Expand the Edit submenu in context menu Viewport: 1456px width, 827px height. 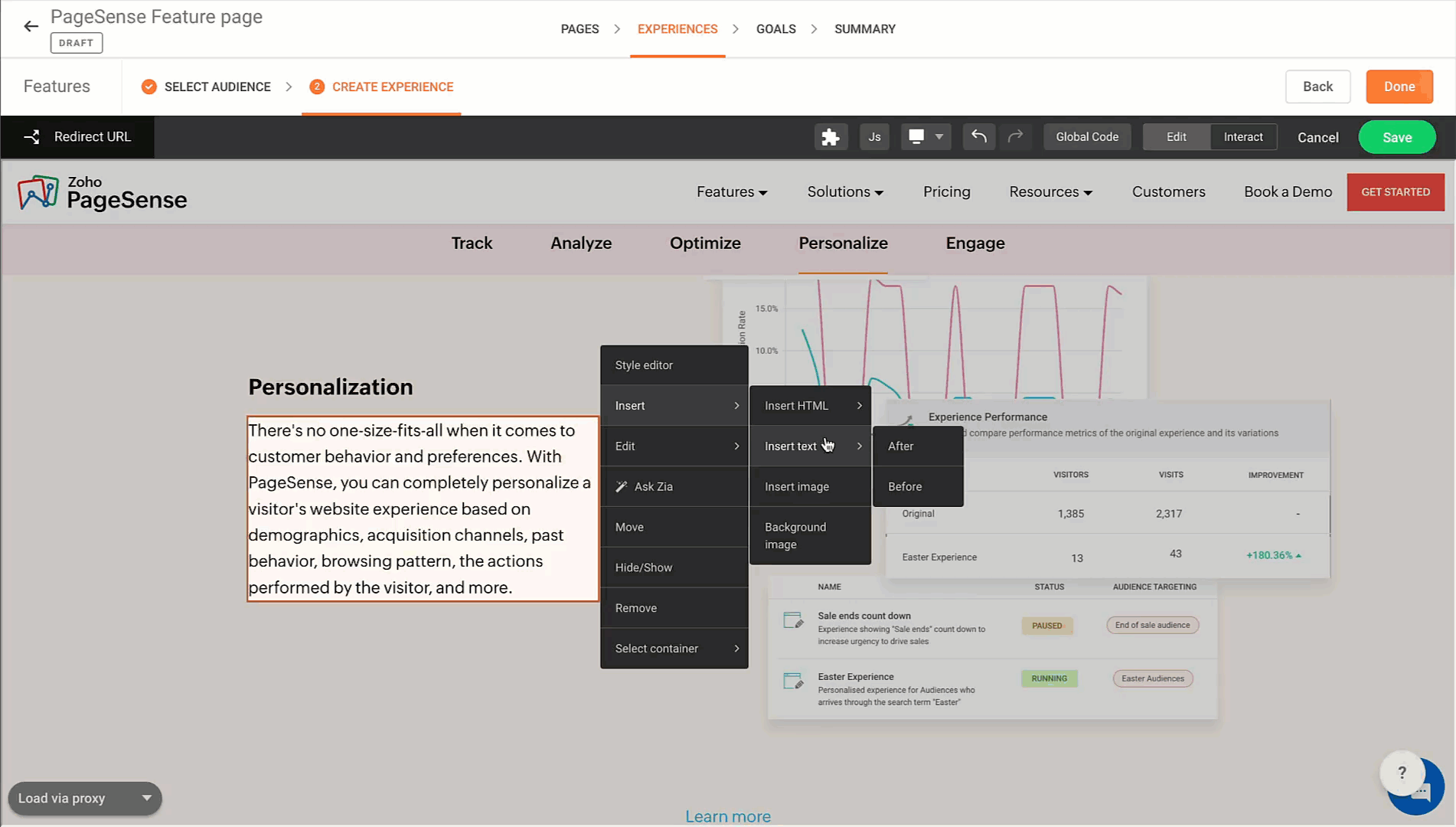pyautogui.click(x=674, y=446)
